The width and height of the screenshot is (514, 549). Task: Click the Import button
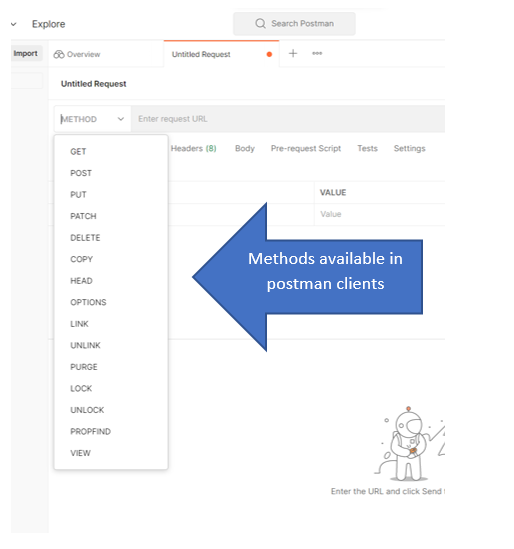(x=26, y=53)
